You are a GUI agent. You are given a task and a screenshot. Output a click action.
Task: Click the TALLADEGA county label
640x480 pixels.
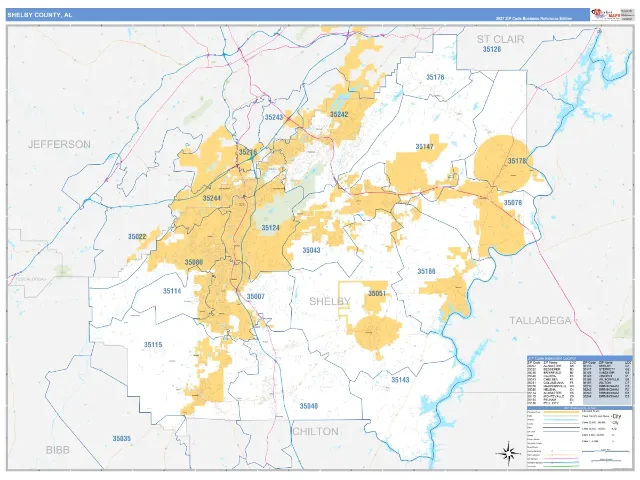(x=540, y=321)
